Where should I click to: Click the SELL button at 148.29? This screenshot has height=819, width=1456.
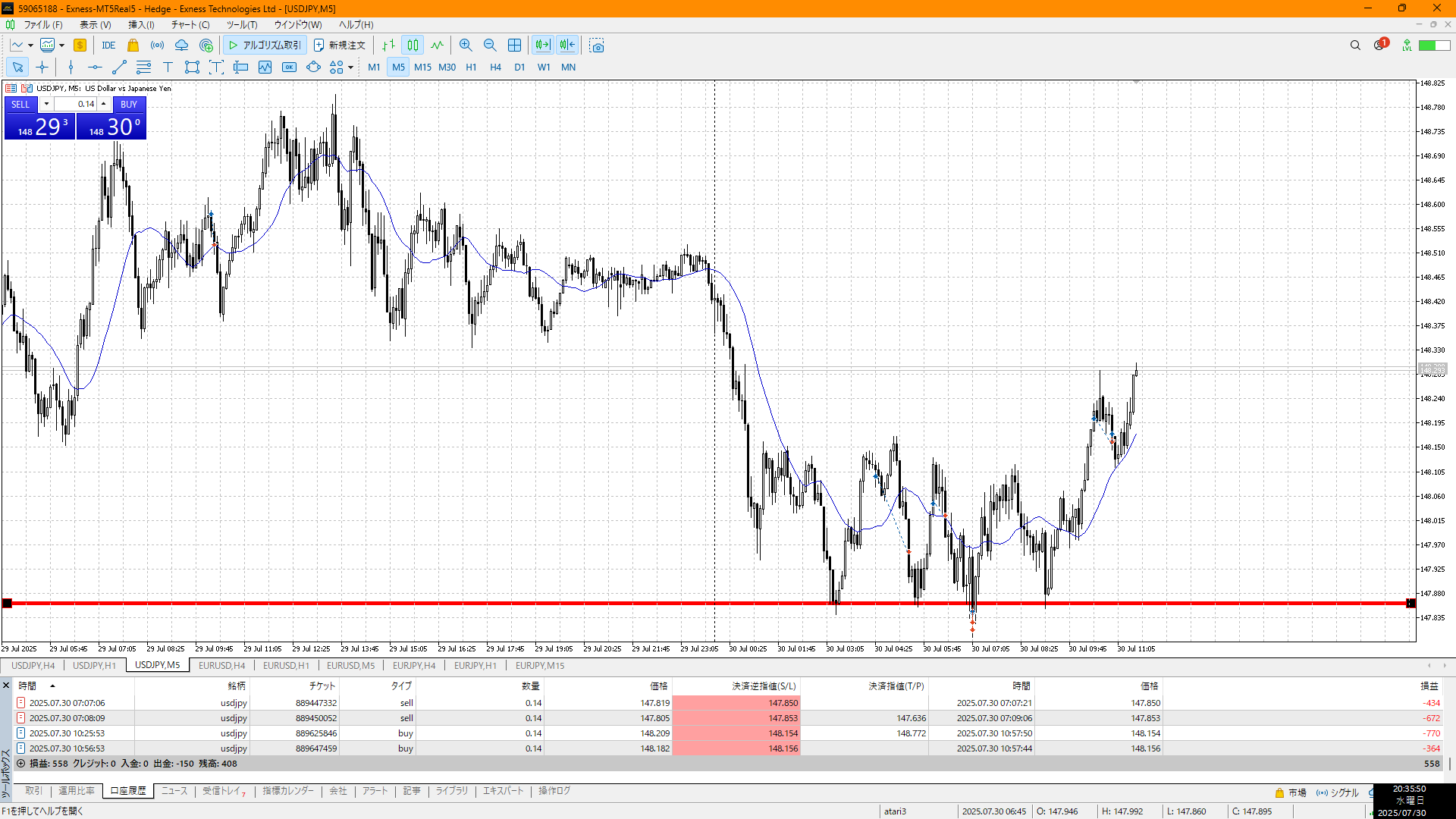(39, 126)
